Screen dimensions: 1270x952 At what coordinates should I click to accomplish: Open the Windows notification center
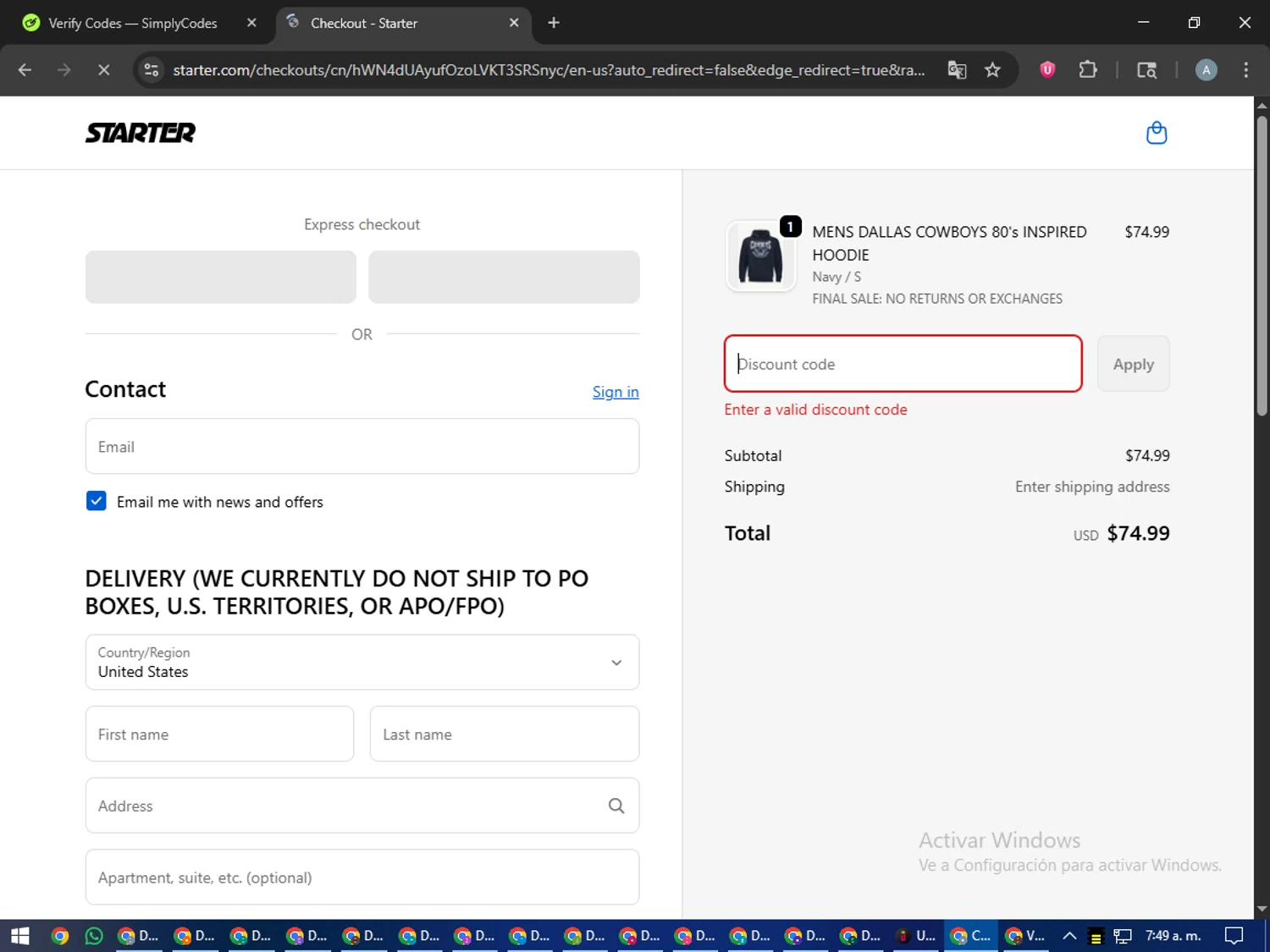pos(1234,936)
